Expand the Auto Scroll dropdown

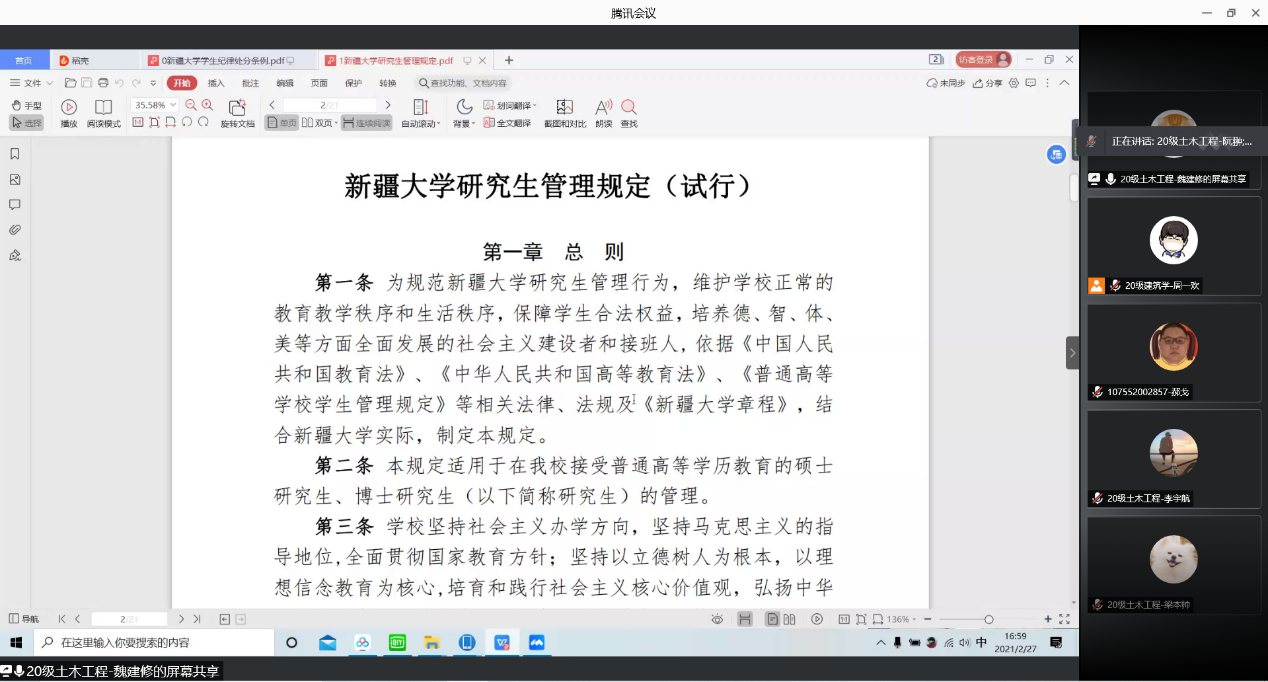click(x=420, y=124)
